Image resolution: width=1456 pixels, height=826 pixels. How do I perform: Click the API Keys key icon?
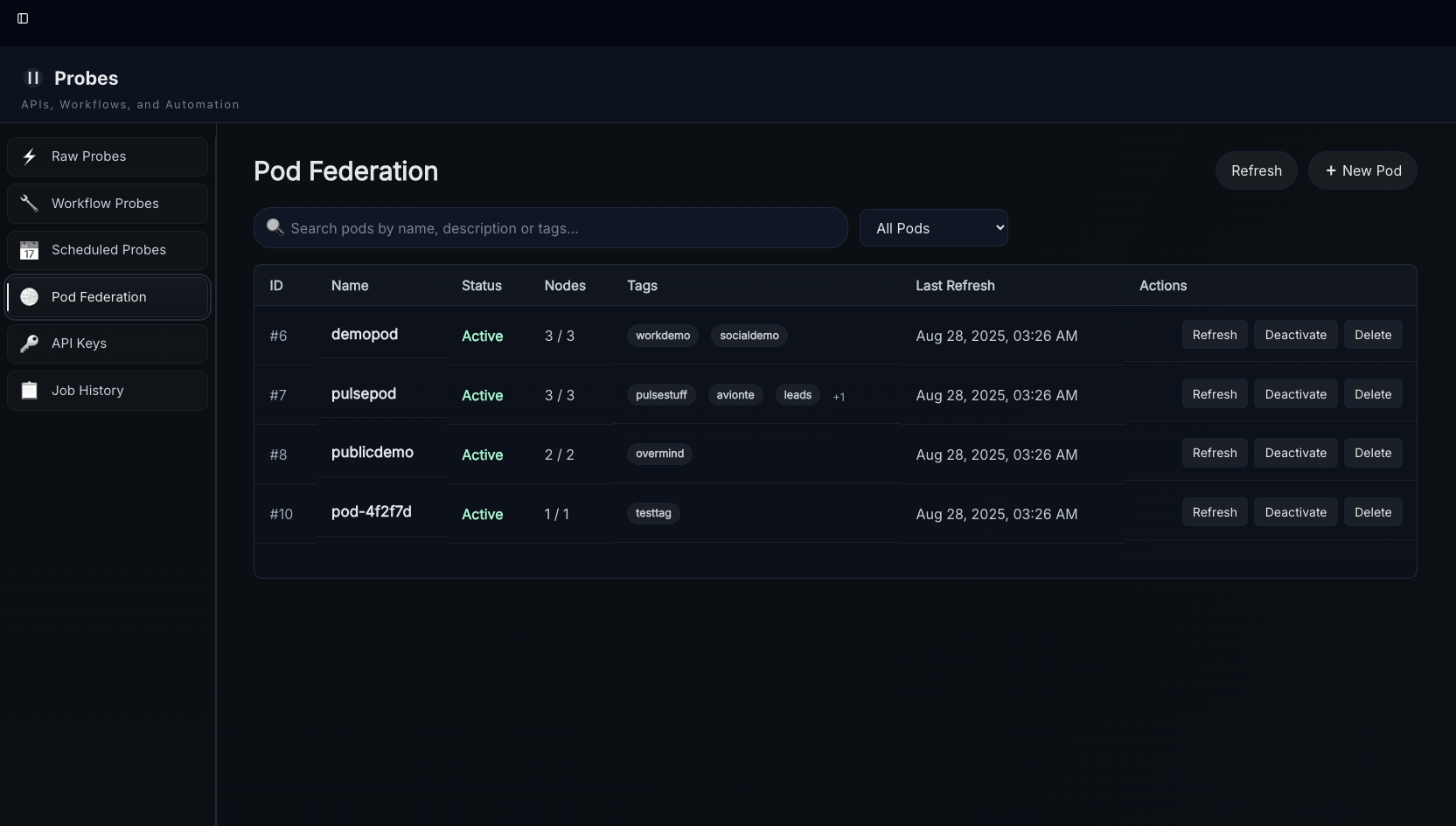(x=30, y=344)
